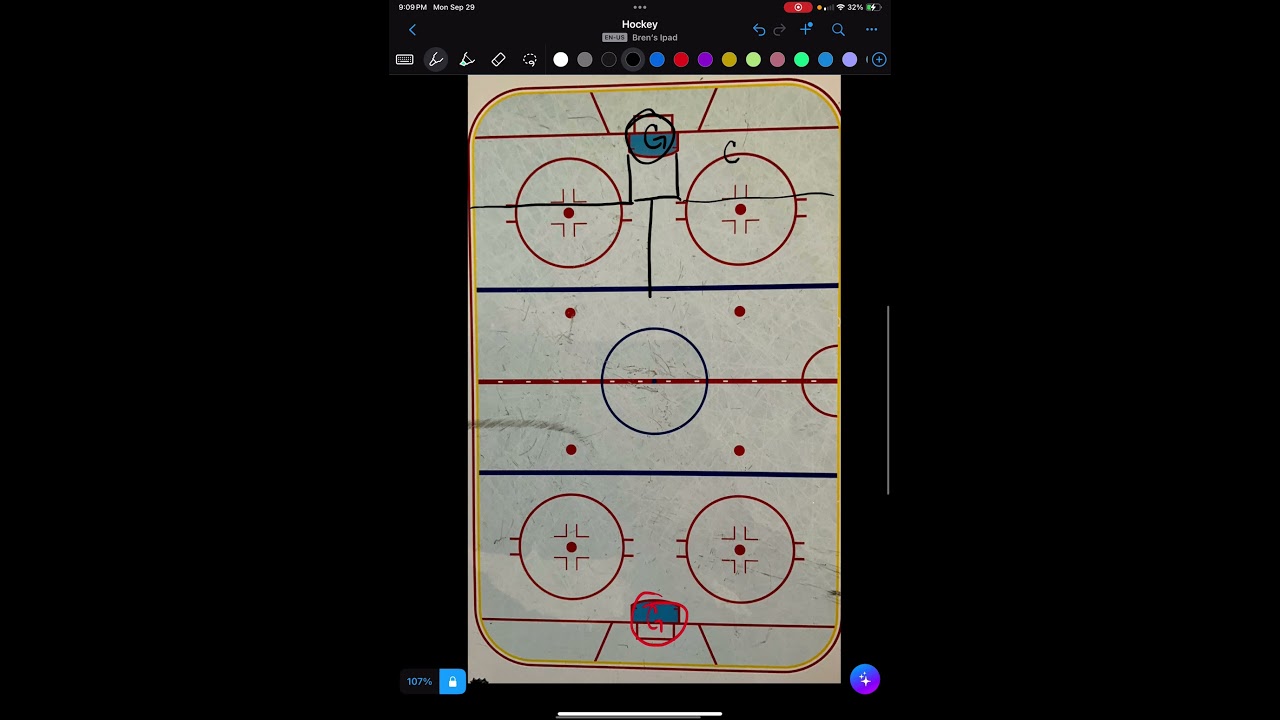The width and height of the screenshot is (1280, 720).
Task: Click the Bren's Ipad notebook label
Action: [655, 38]
